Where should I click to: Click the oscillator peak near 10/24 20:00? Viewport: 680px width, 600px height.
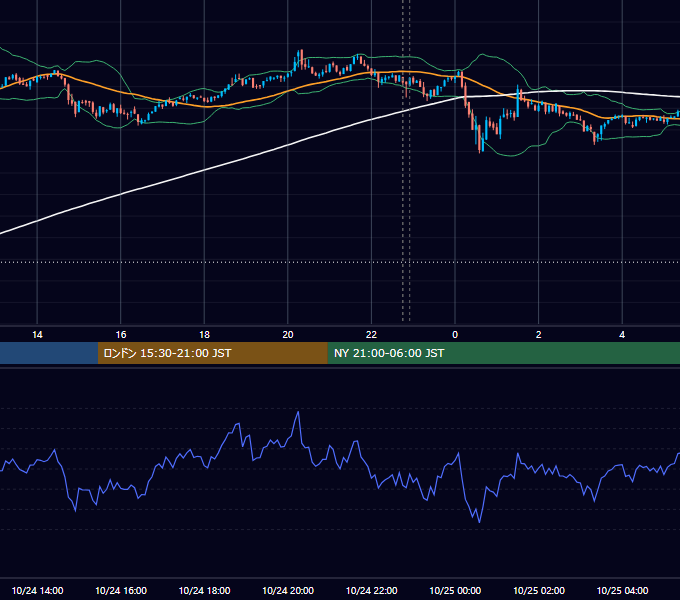[x=298, y=412]
